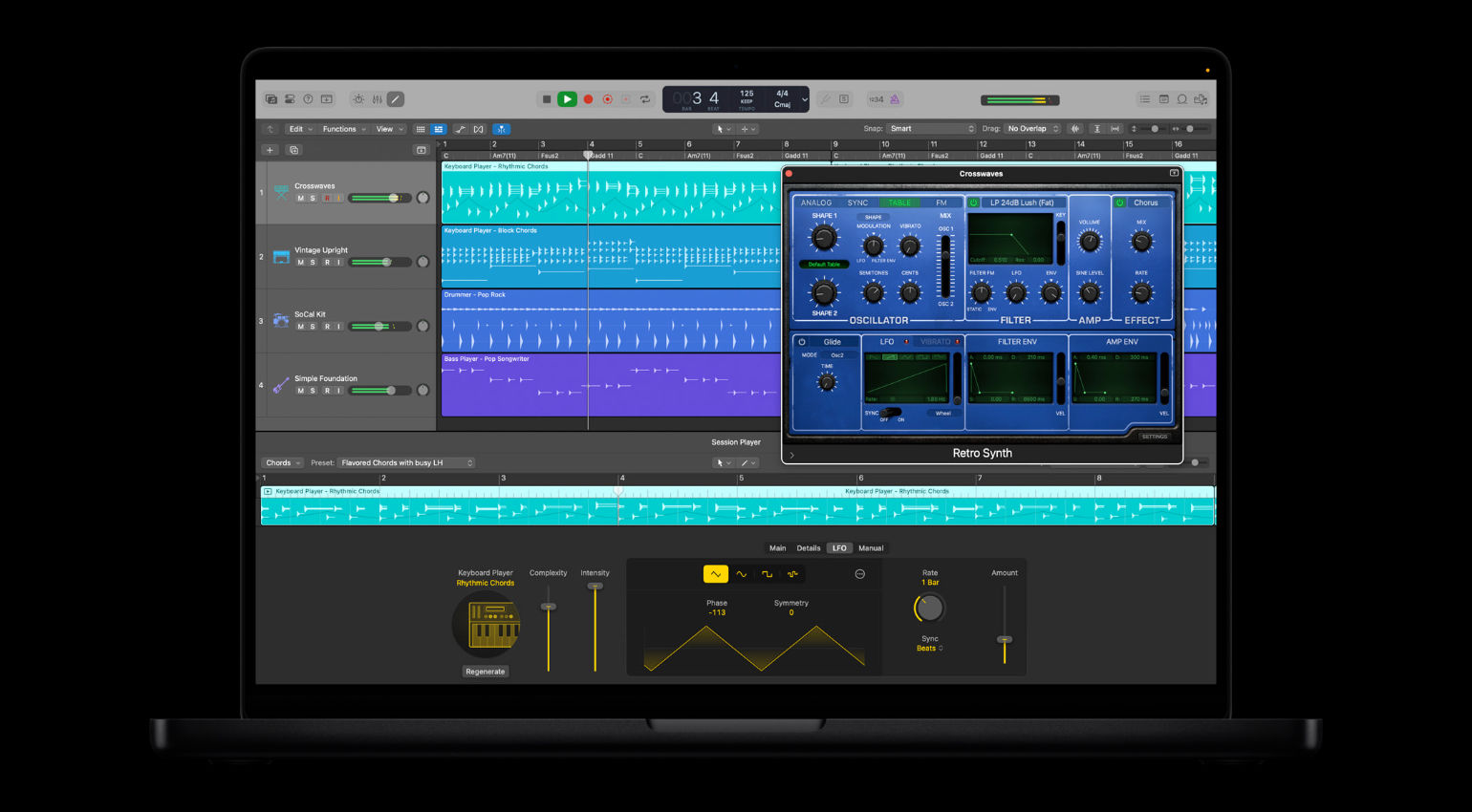Image resolution: width=1472 pixels, height=812 pixels.
Task: Toggle the metronome icon
Action: click(895, 99)
